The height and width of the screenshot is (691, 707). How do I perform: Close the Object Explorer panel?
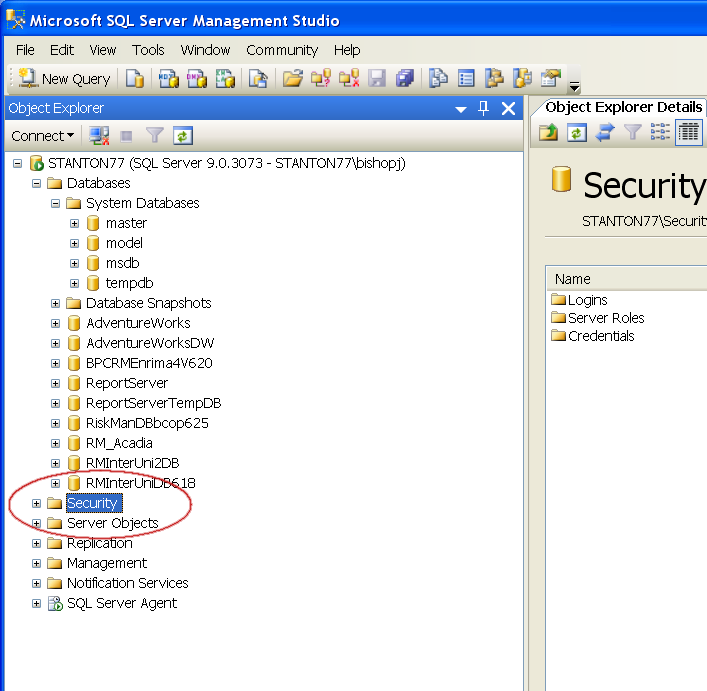508,108
